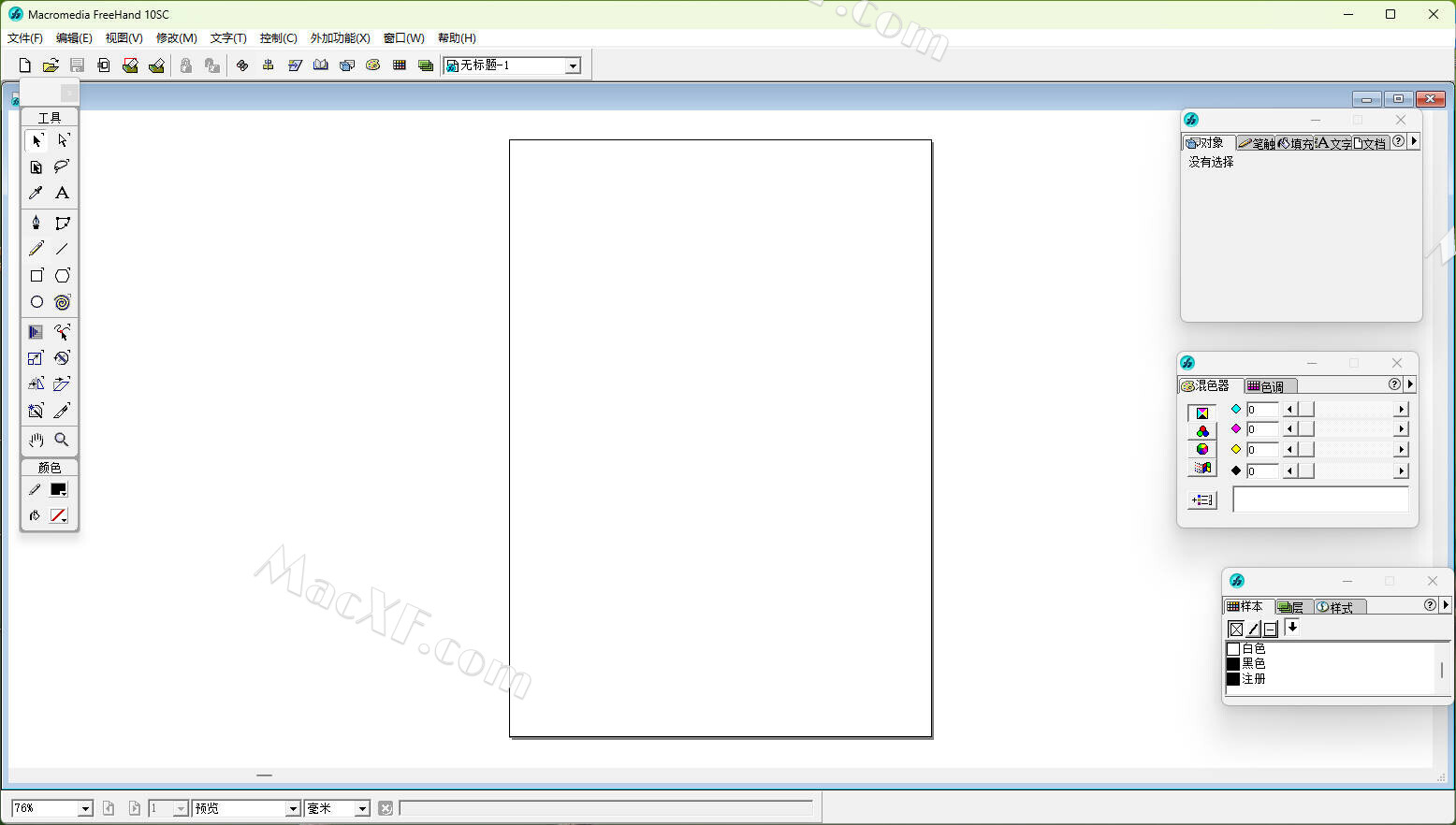Choose the Lasso tool
The image size is (1456, 825).
[62, 166]
